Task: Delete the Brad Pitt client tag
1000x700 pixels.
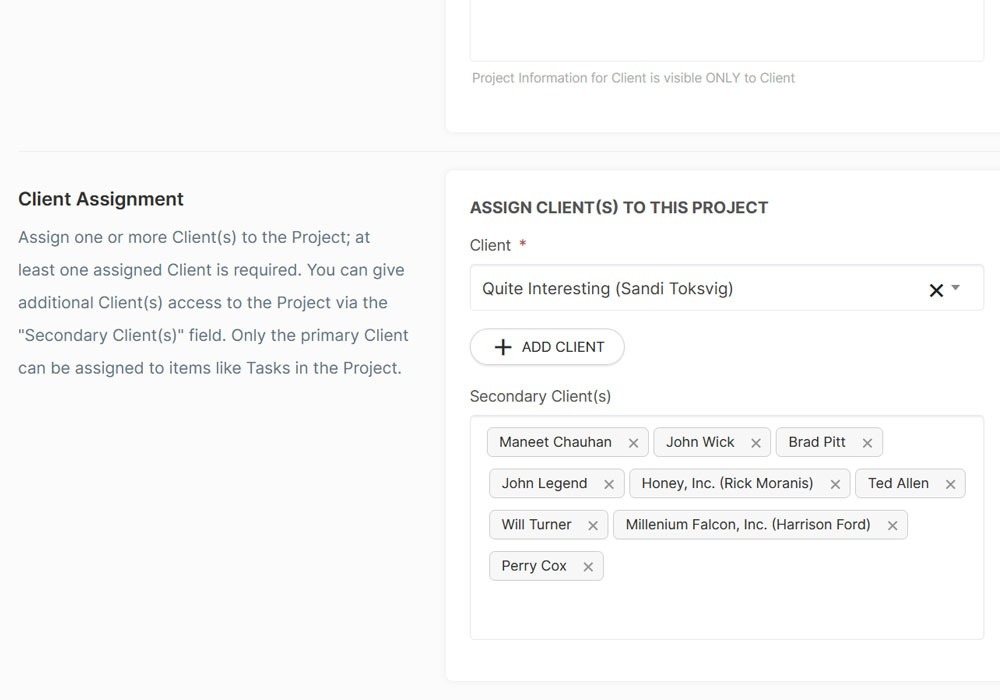Action: tap(867, 443)
